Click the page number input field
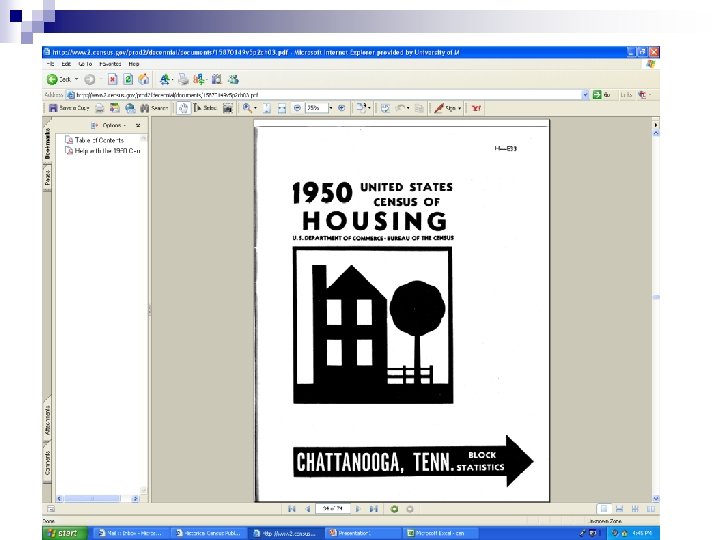 click(333, 509)
